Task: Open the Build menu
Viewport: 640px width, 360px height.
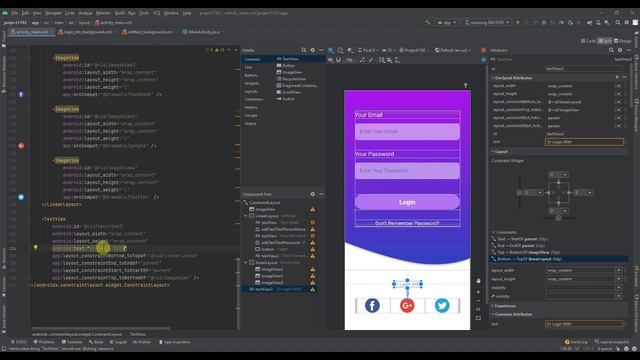Action: 120,13
